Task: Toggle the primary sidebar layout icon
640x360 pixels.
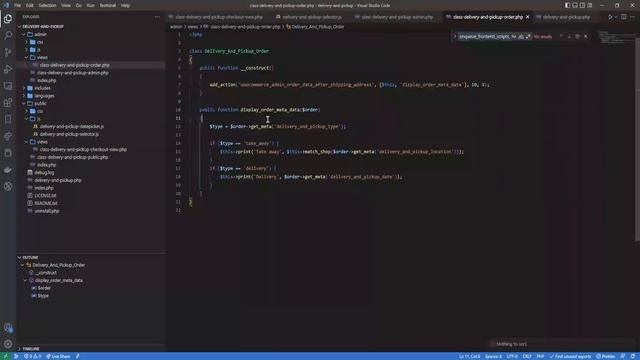Action: point(567,5)
